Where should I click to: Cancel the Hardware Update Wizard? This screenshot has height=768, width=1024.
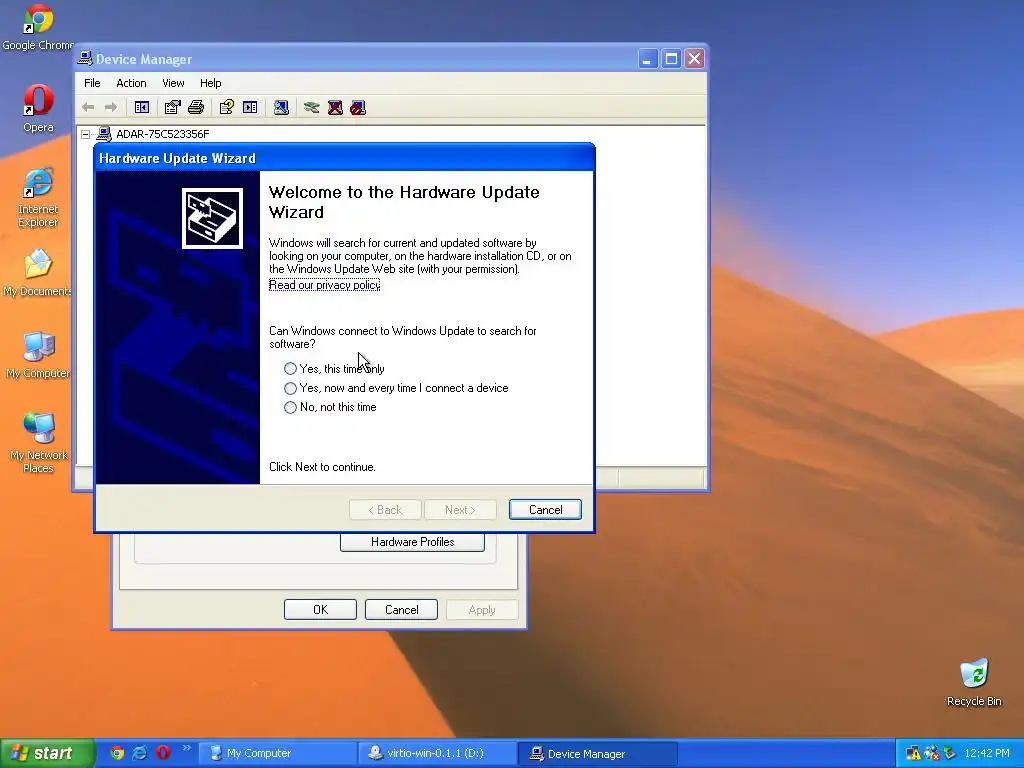545,510
